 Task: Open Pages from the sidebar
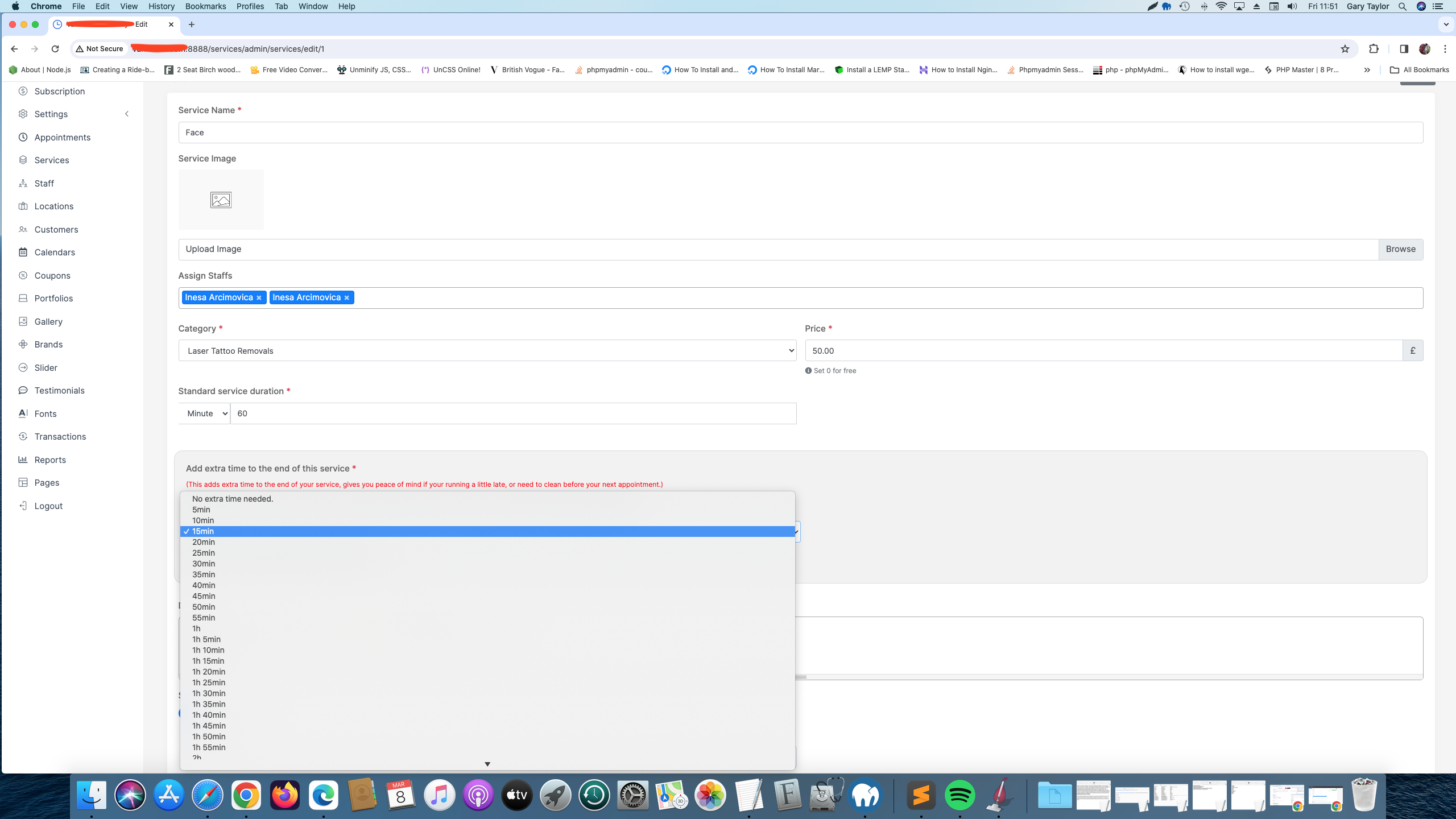click(x=47, y=482)
